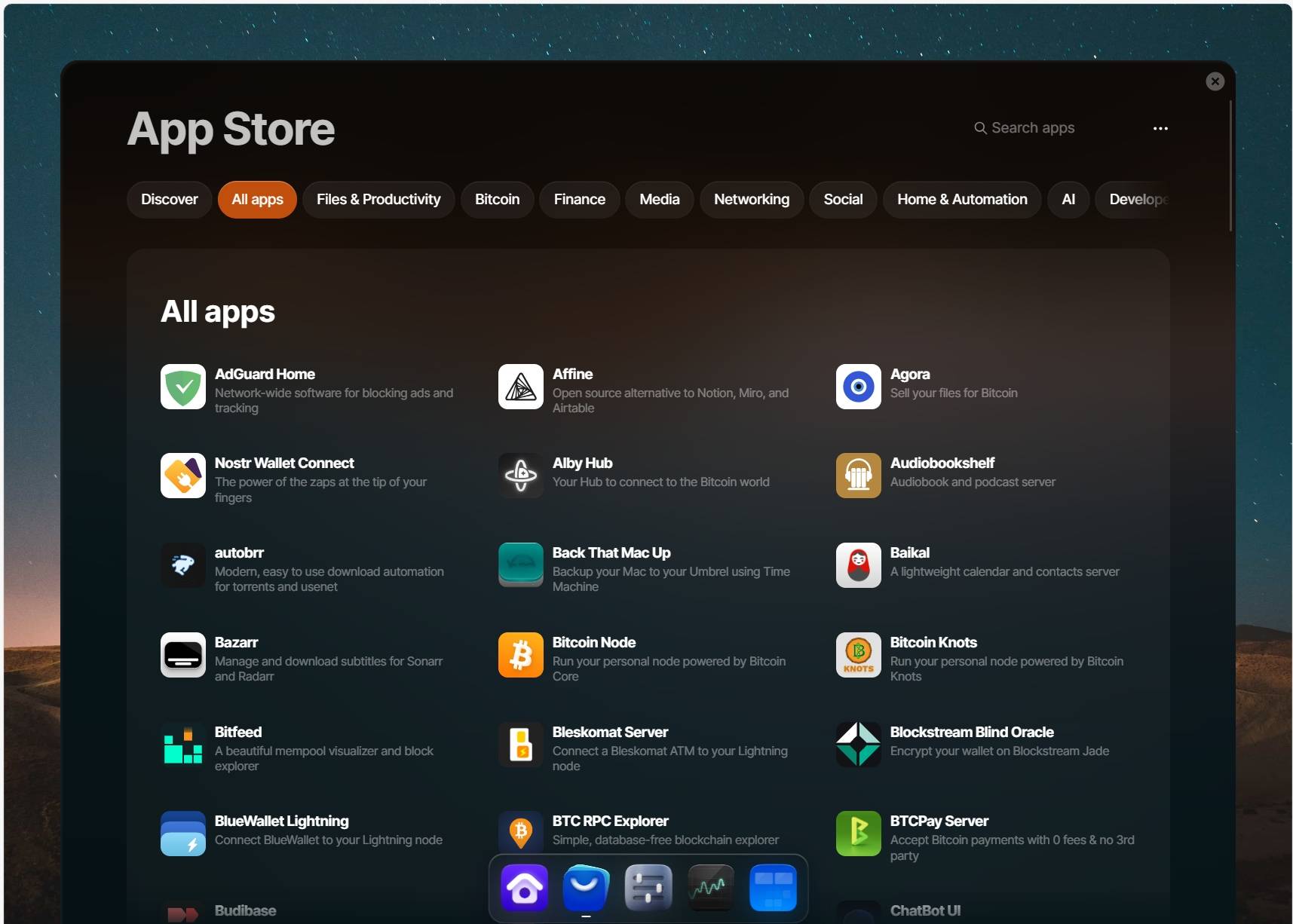Viewport: 1293px width, 924px height.
Task: Open App Store bag icon in dock
Action: click(586, 888)
